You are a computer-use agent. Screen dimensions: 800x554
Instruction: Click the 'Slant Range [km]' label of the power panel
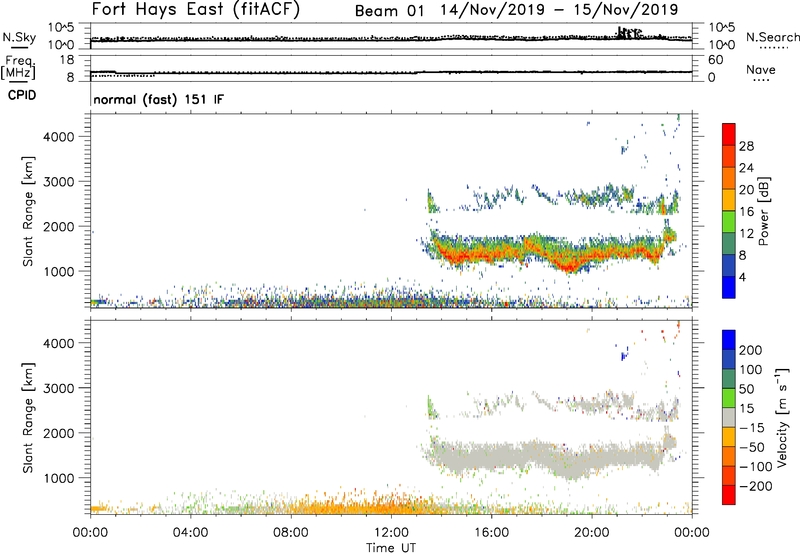coord(28,211)
